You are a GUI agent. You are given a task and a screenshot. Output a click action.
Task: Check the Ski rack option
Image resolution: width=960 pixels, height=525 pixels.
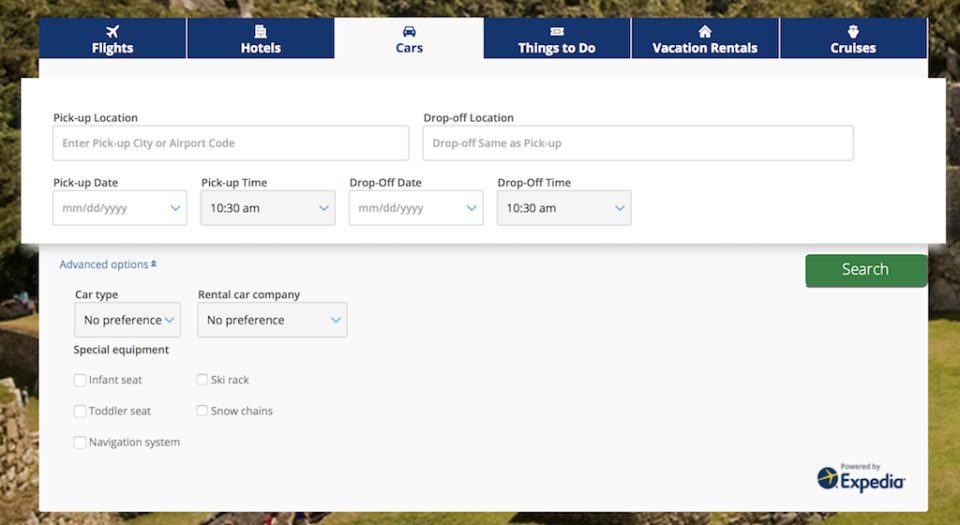pos(202,380)
